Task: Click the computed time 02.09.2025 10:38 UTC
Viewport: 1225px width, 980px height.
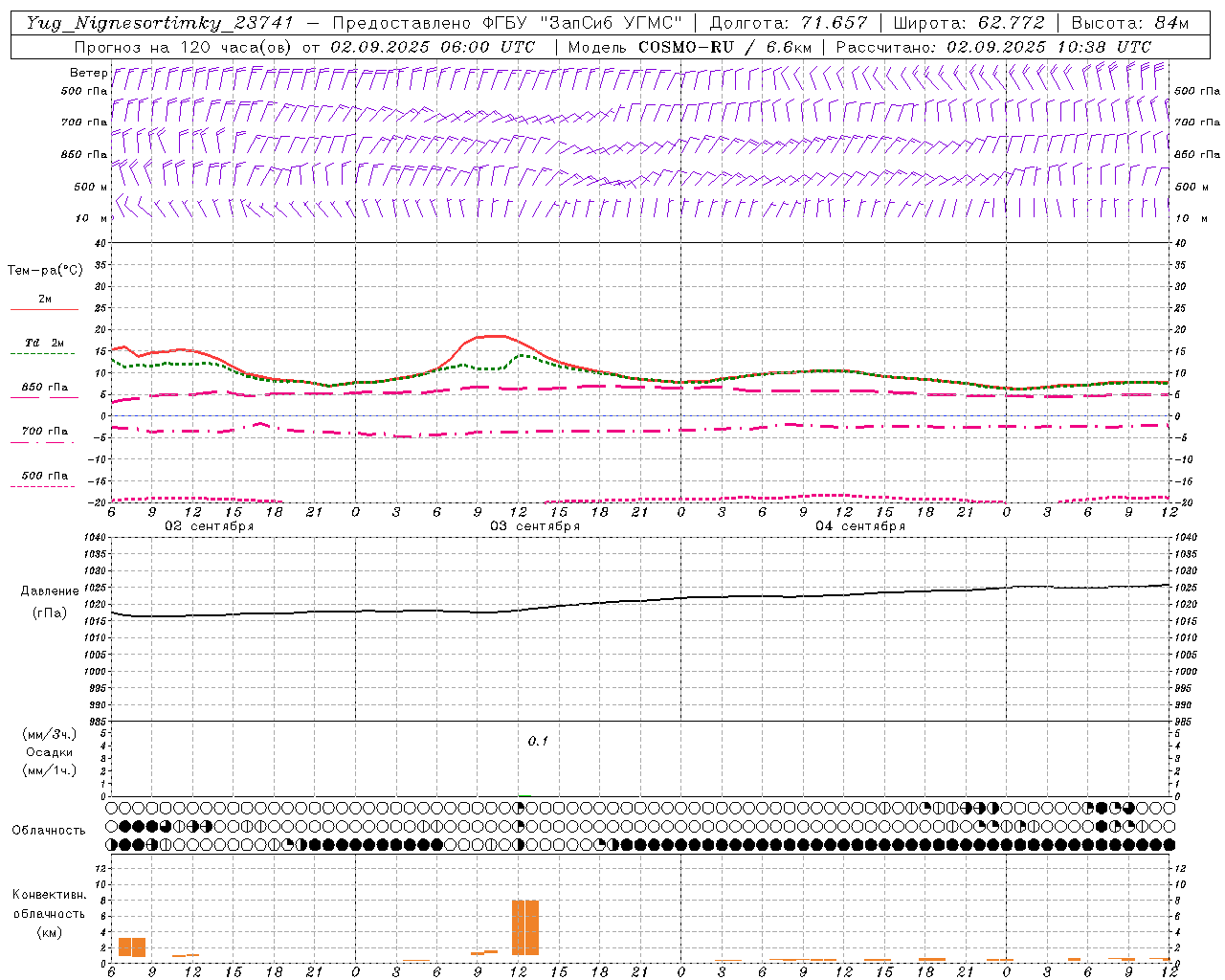Action: coord(1049,47)
